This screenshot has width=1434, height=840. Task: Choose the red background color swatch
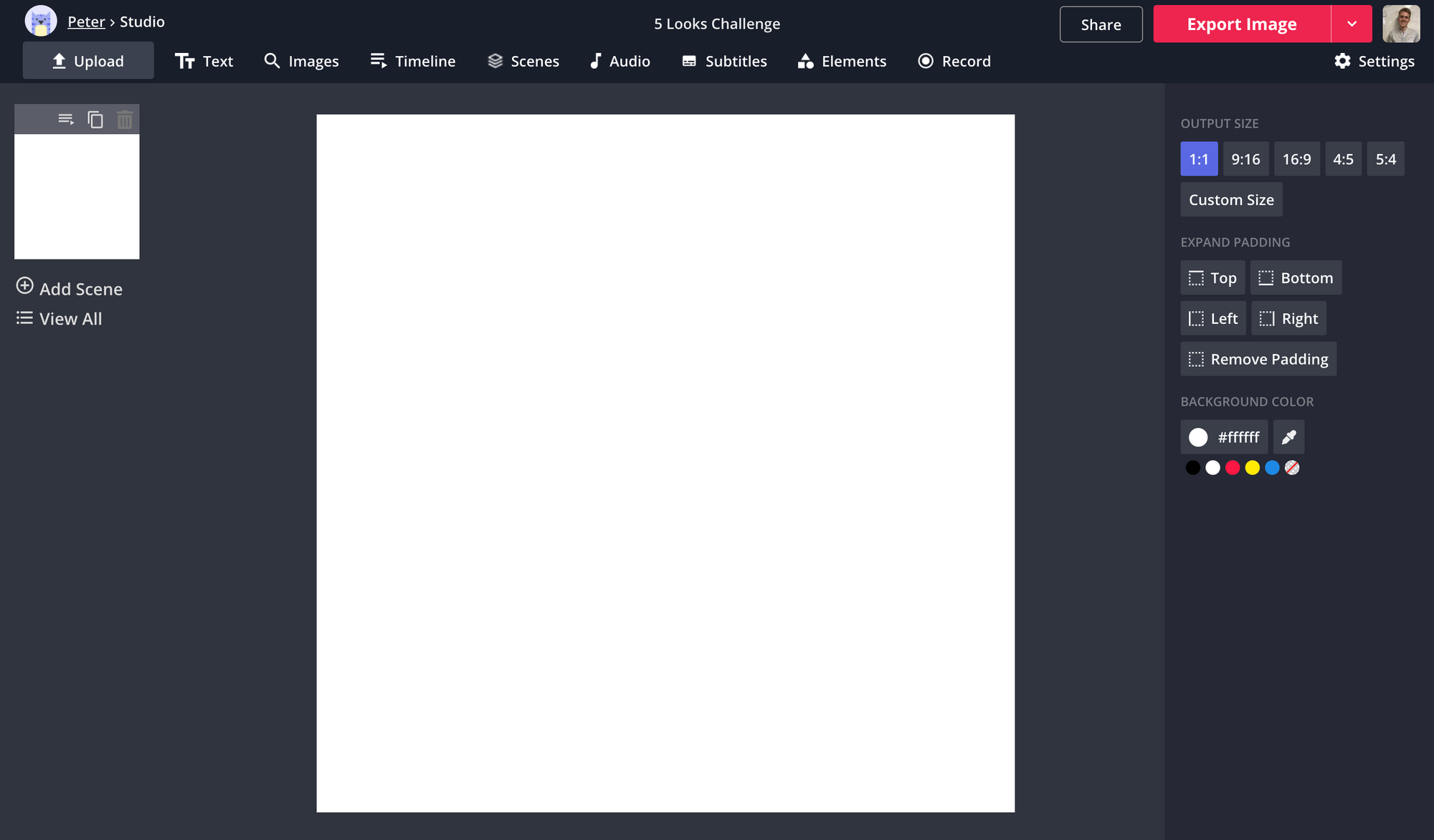click(x=1233, y=468)
